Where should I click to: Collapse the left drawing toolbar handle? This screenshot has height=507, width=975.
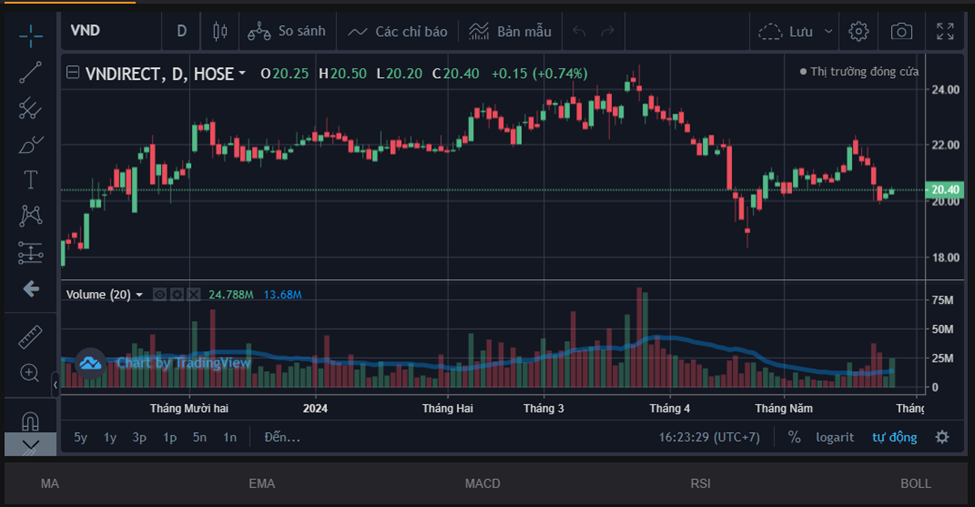click(55, 385)
